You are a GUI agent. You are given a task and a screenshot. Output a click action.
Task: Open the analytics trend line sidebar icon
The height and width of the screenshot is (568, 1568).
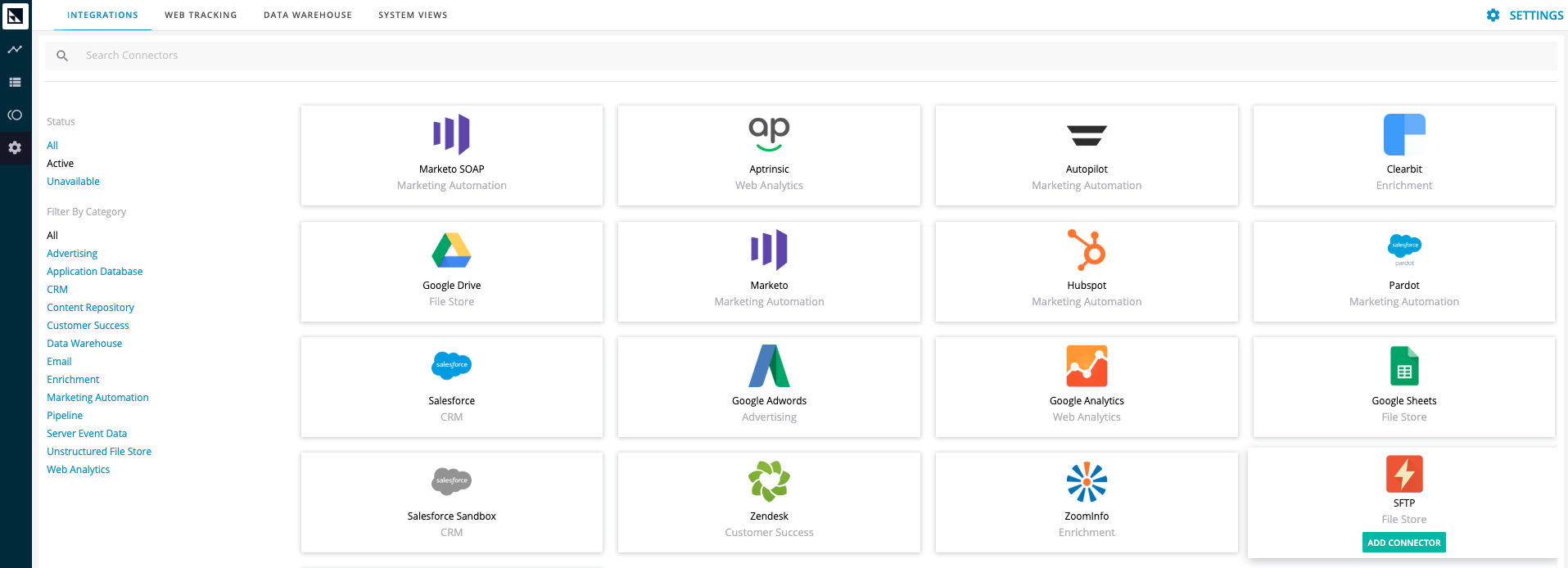[15, 50]
